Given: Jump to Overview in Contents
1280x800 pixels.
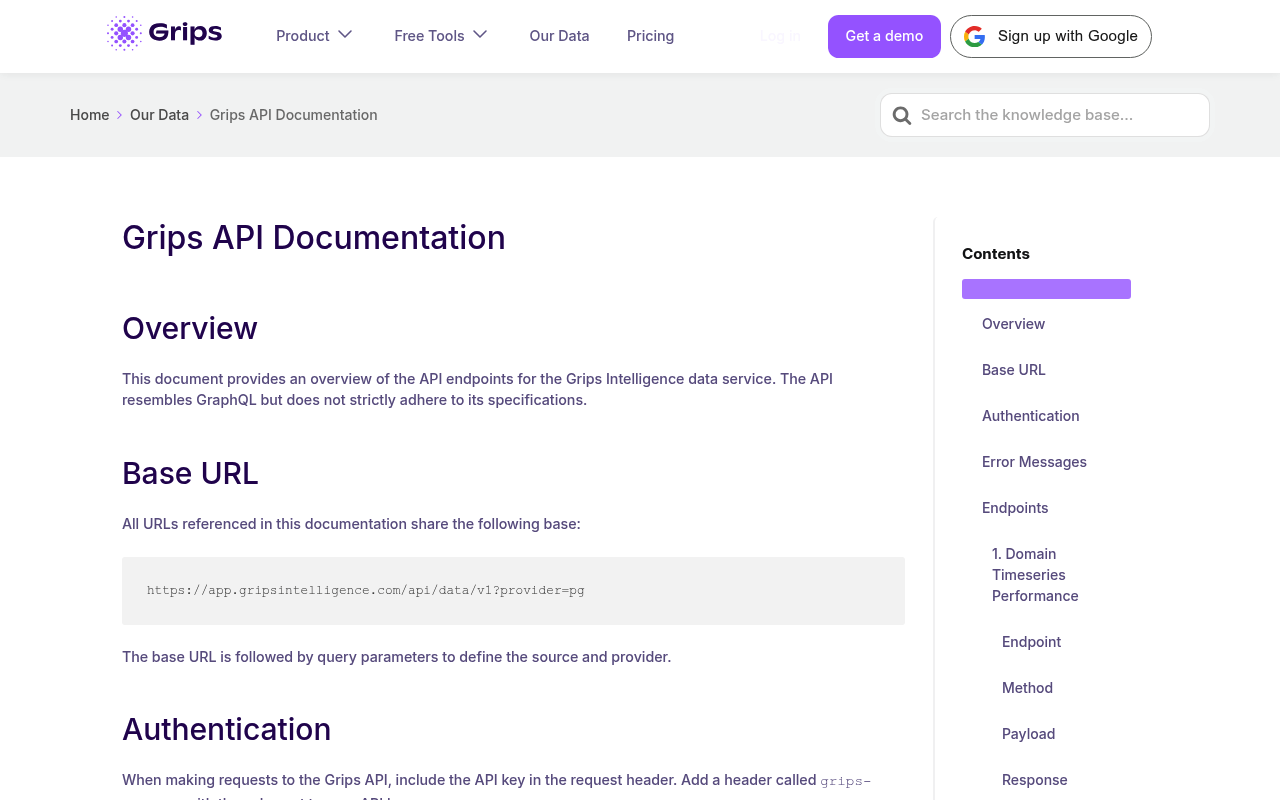Looking at the screenshot, I should coord(1013,324).
